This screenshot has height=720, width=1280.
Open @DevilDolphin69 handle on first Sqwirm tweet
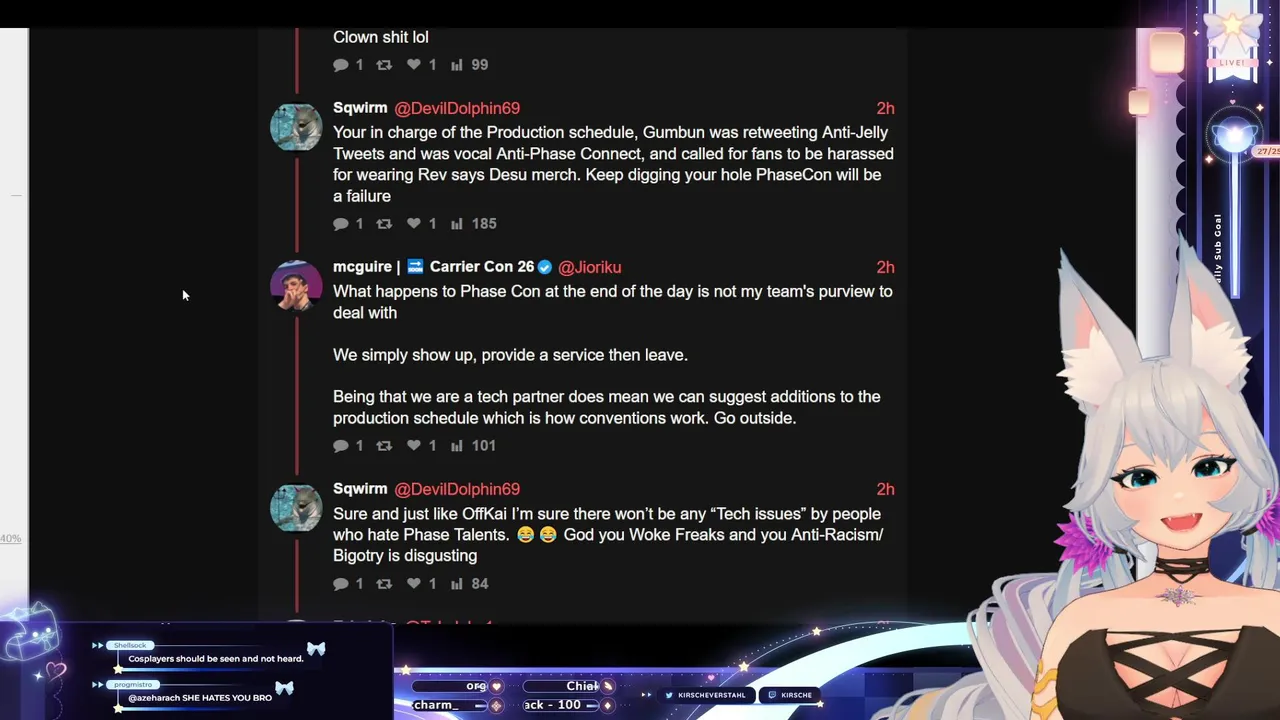click(457, 108)
